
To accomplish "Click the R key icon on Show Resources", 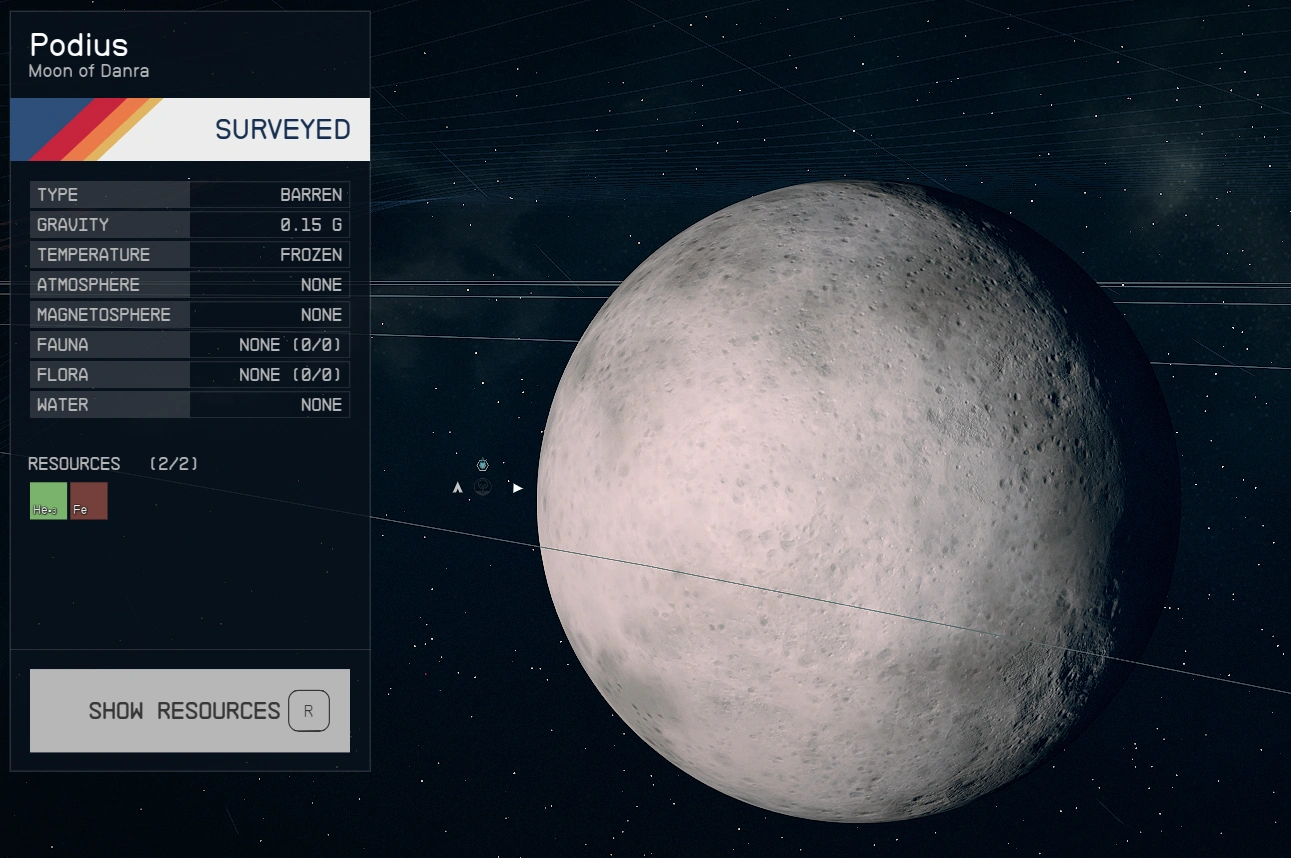I will pos(309,711).
